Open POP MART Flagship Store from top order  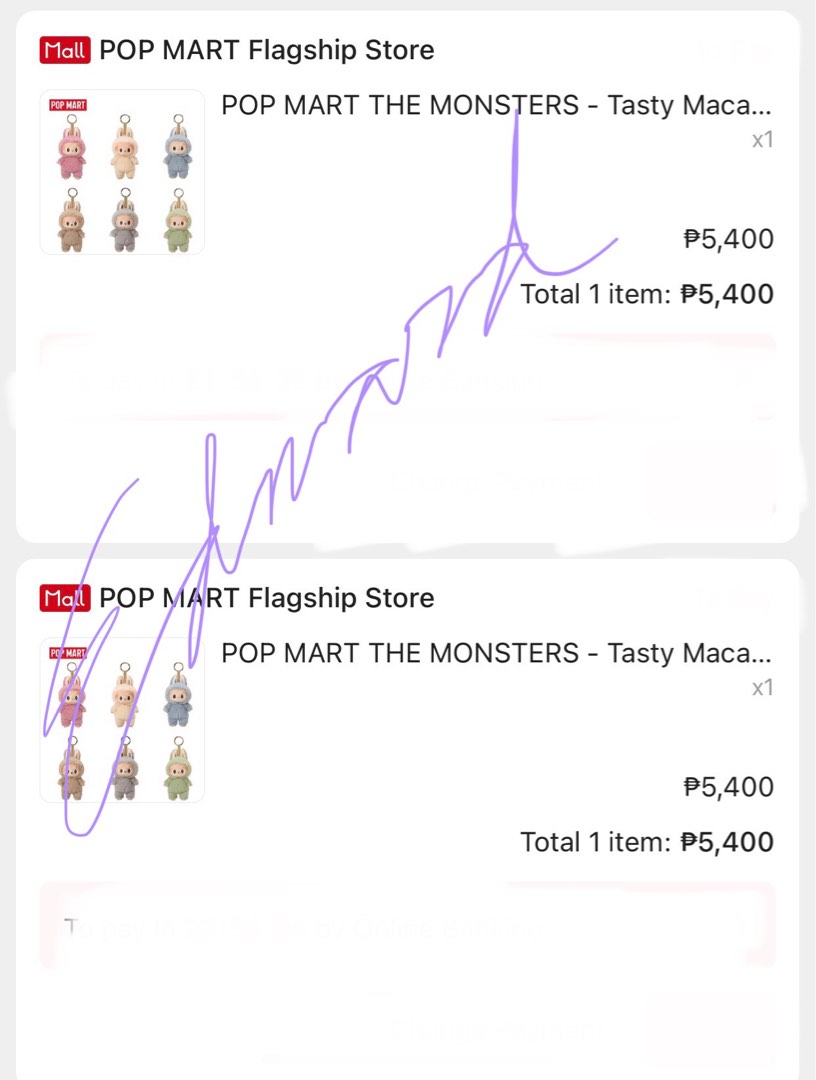click(x=267, y=49)
